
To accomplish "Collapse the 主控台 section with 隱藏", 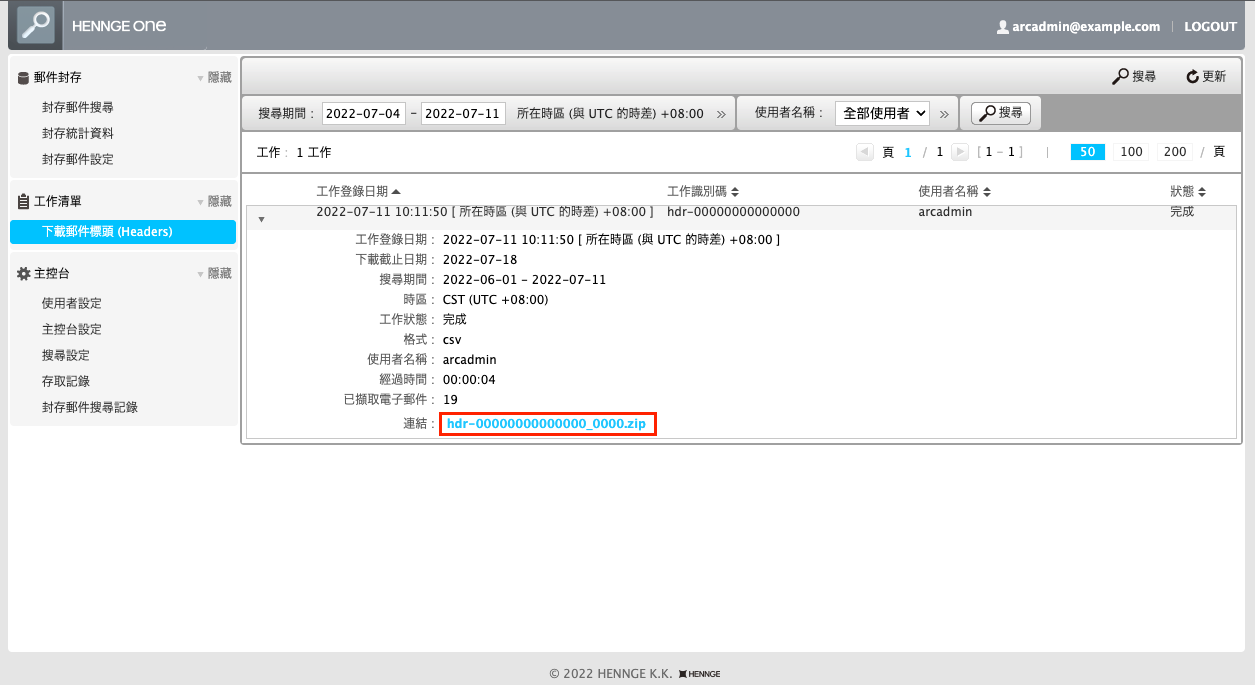I will [x=214, y=273].
